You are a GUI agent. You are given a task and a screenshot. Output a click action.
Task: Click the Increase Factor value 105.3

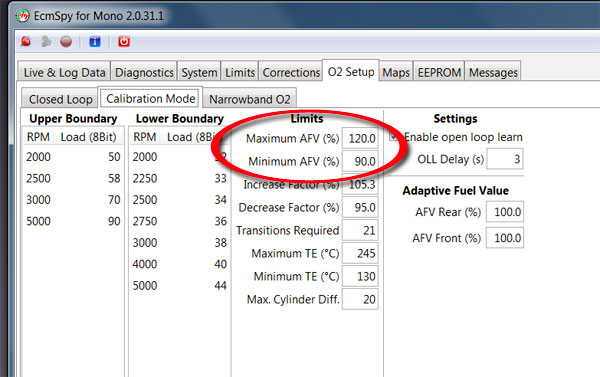click(360, 184)
